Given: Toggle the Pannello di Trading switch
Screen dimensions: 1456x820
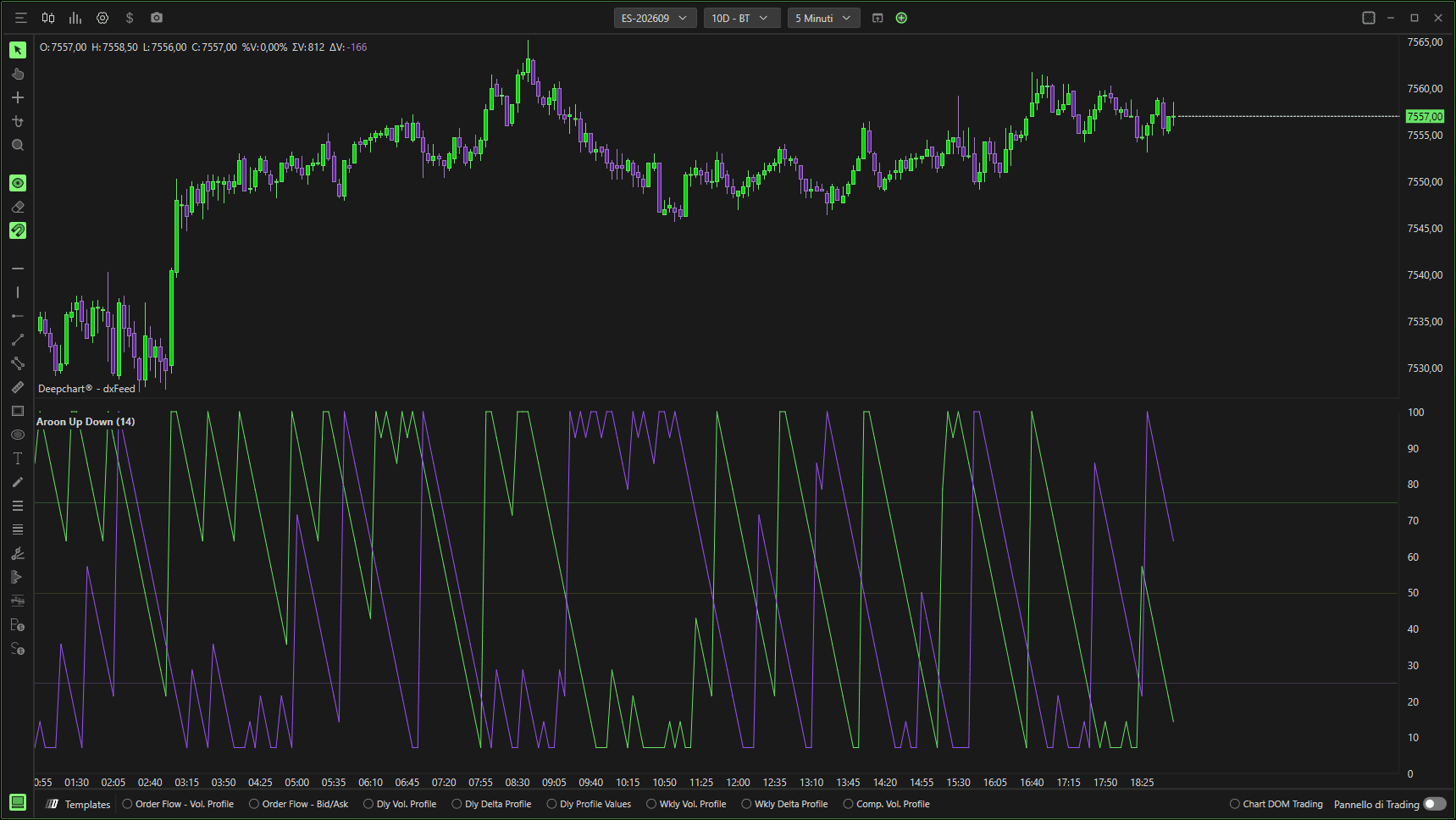Looking at the screenshot, I should click(x=1435, y=804).
